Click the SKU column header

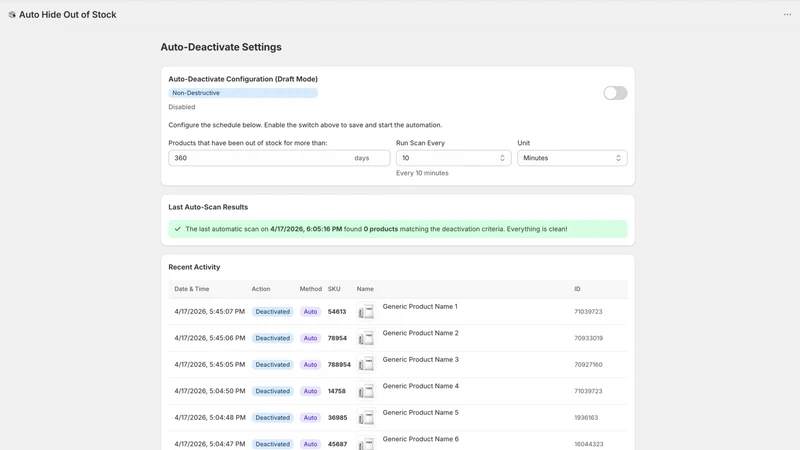click(x=334, y=289)
